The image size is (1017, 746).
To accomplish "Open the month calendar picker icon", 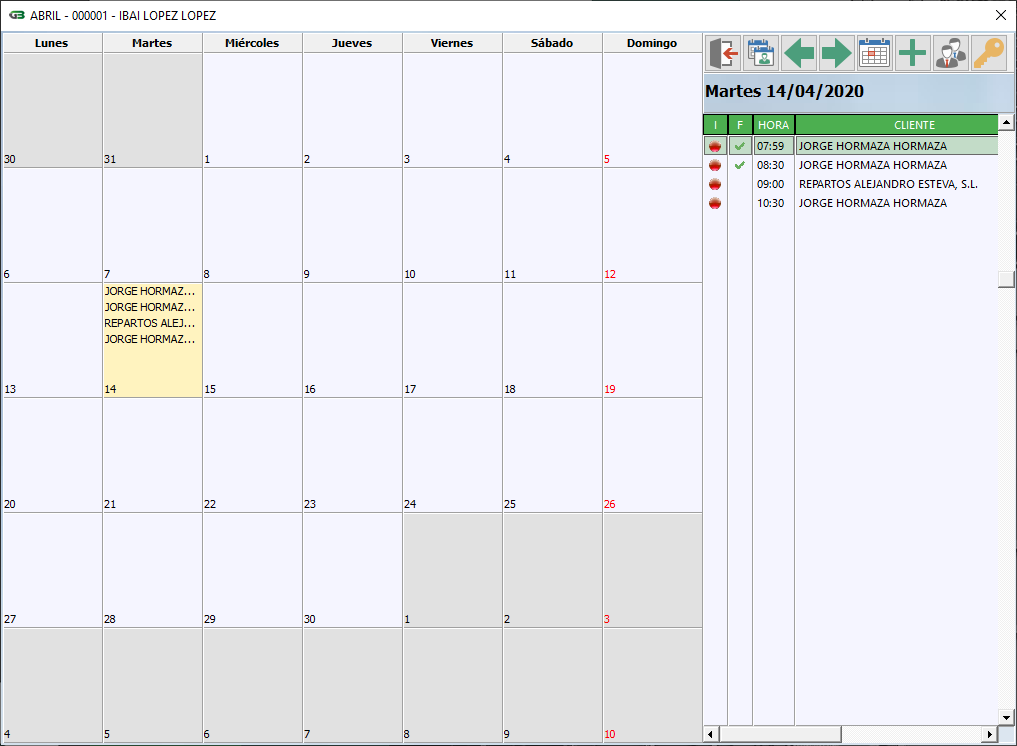I will [874, 53].
